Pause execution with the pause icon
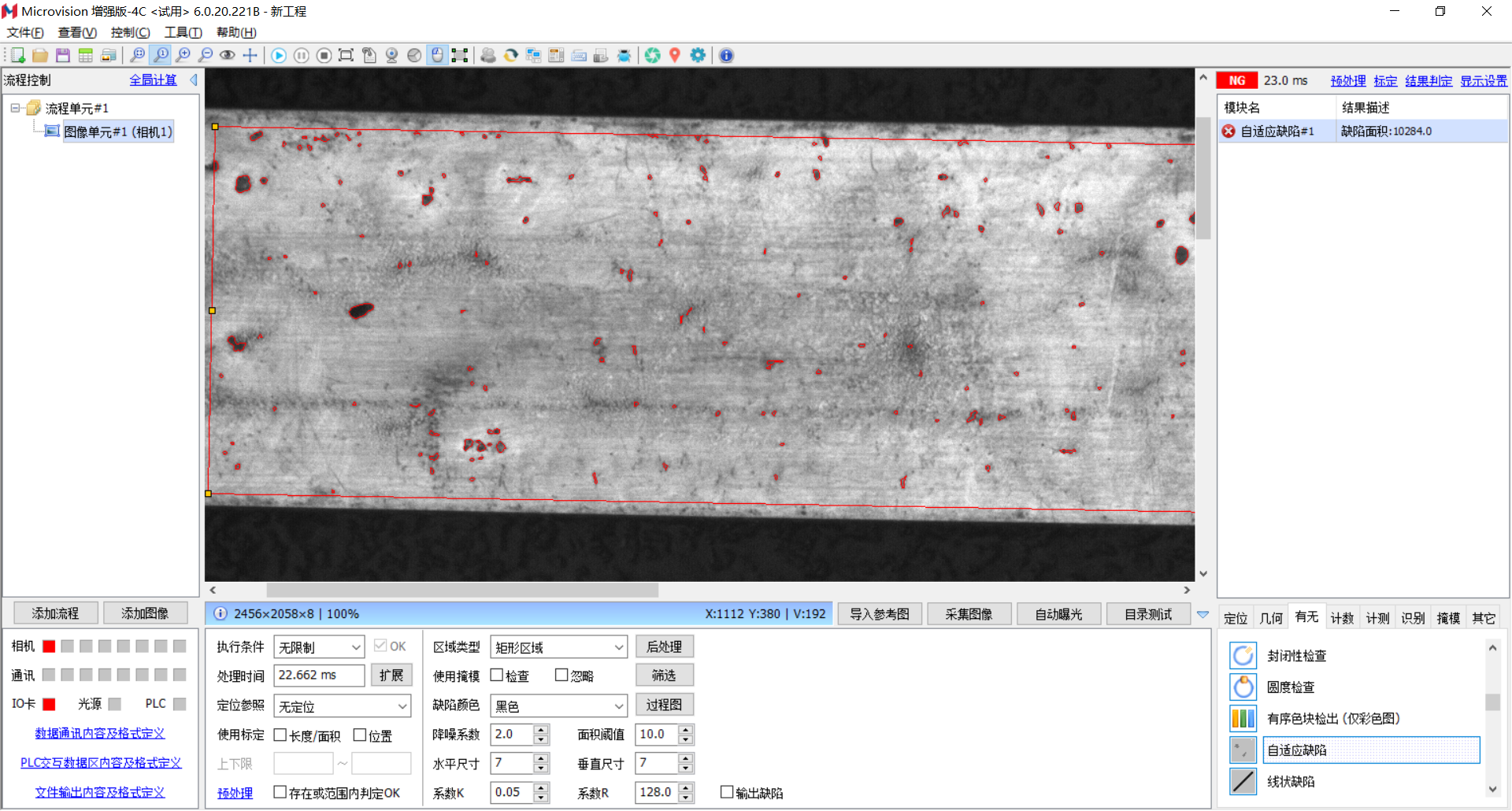The height and width of the screenshot is (811, 1512). [x=302, y=55]
